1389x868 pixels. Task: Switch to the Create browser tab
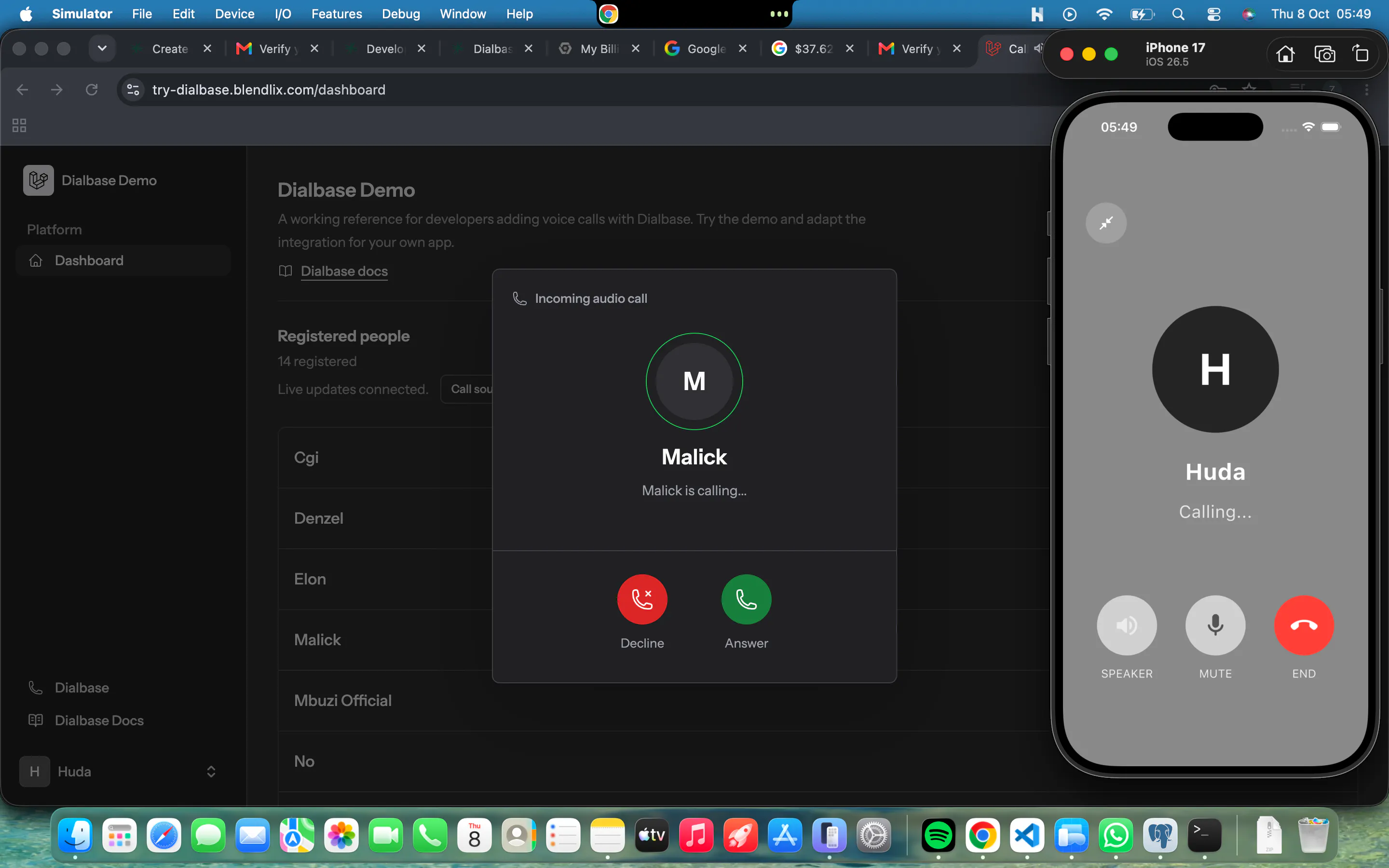pos(170,49)
